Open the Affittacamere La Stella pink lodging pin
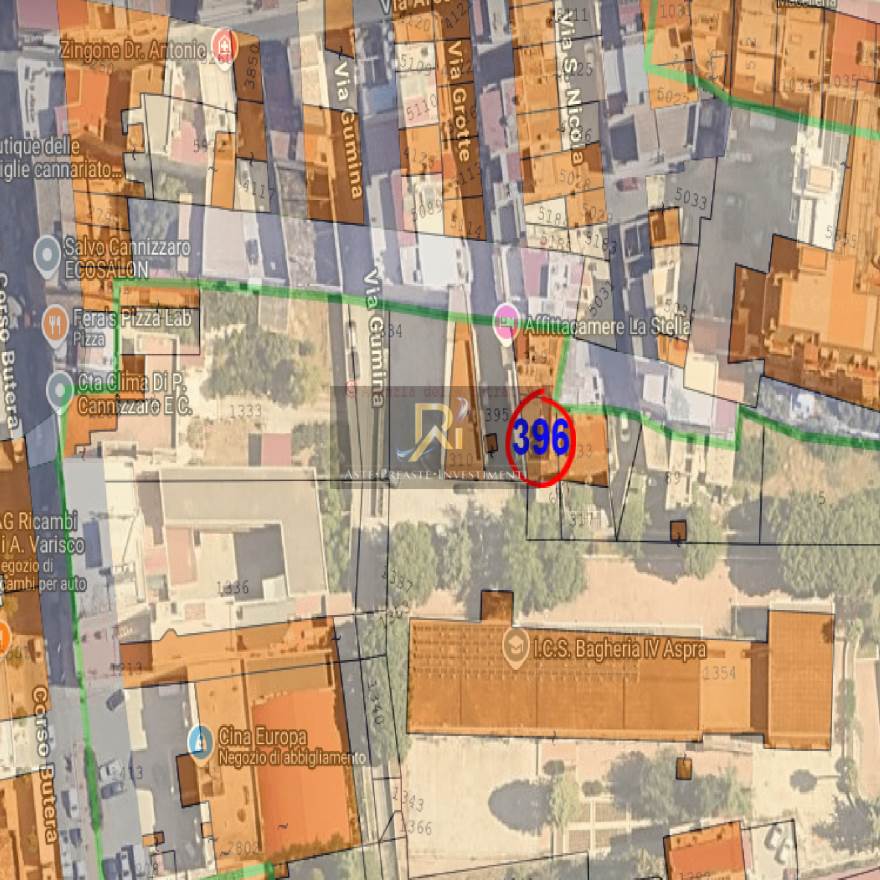 (506, 323)
